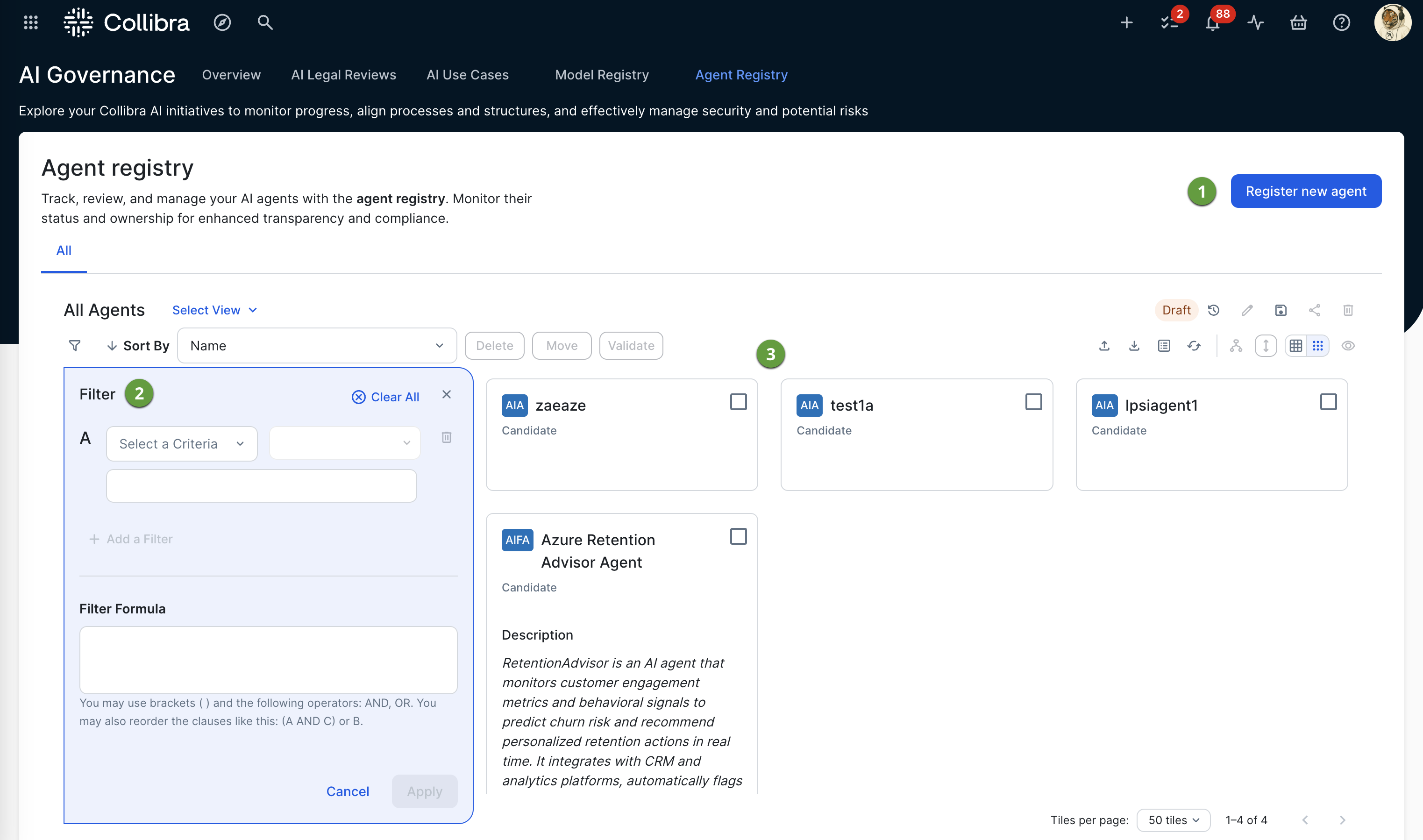Go to the Overview tab

tap(231, 75)
